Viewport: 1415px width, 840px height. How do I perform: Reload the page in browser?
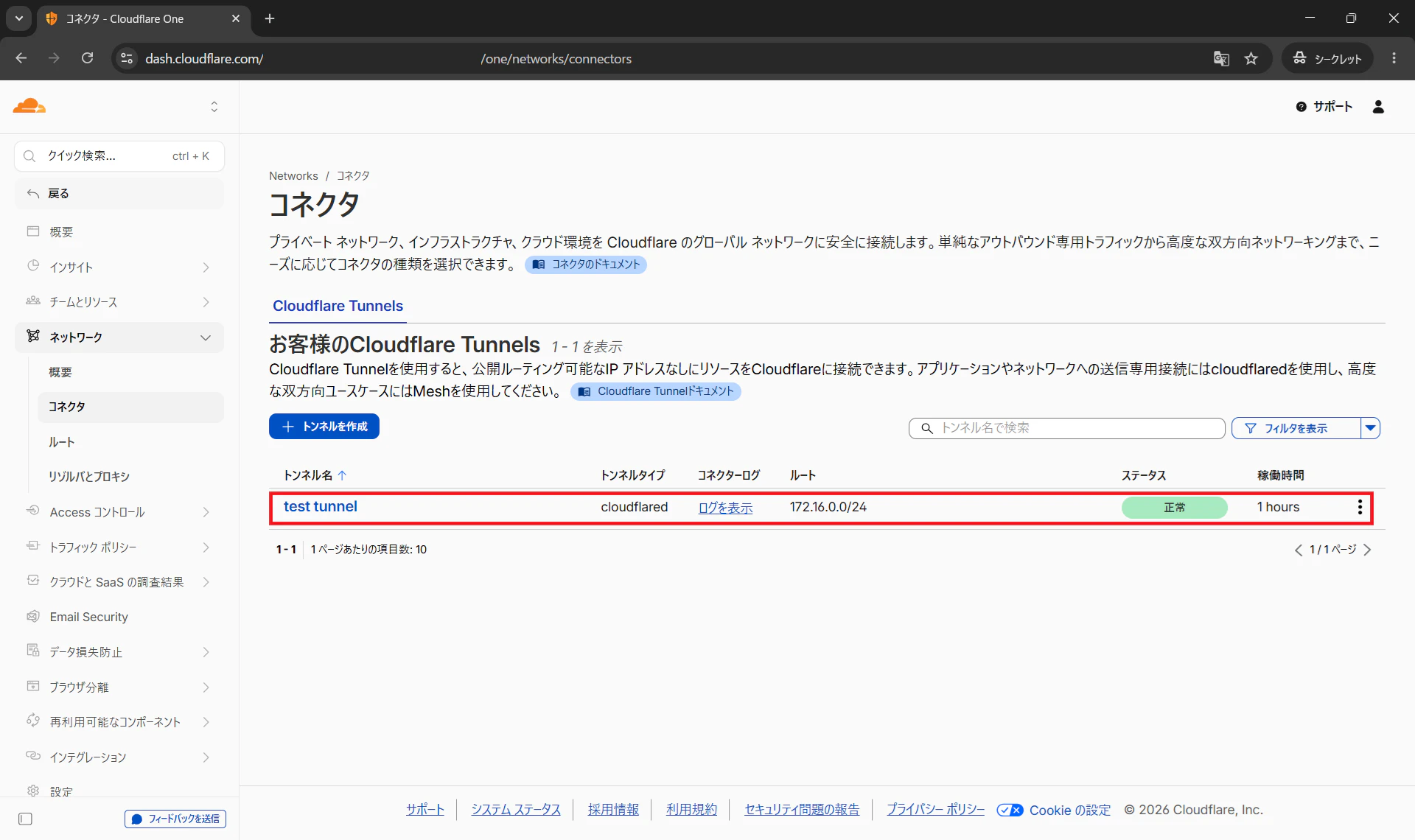pyautogui.click(x=87, y=58)
